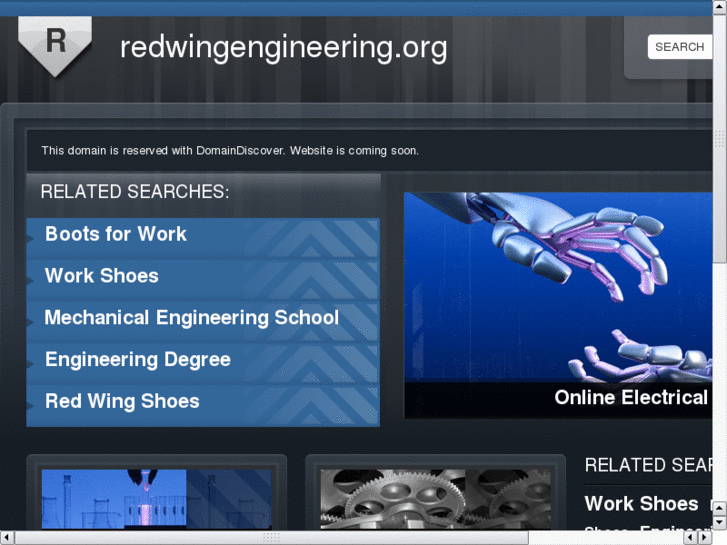Open the Boots for Work link
This screenshot has width=727, height=545.
tap(115, 234)
